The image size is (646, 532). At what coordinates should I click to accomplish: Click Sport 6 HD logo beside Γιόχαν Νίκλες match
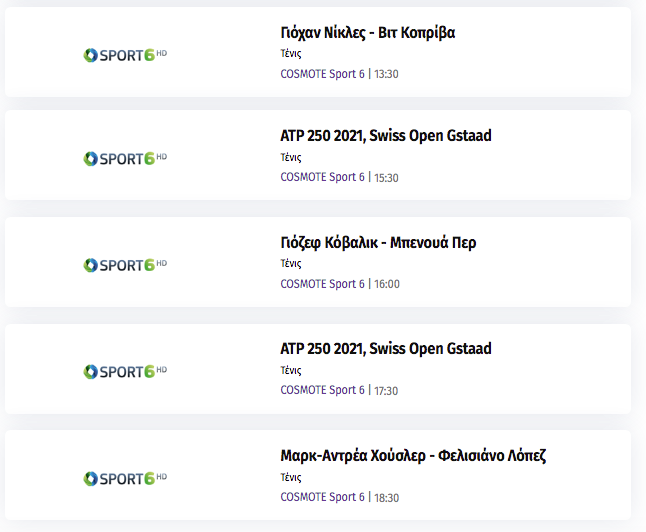(125, 55)
